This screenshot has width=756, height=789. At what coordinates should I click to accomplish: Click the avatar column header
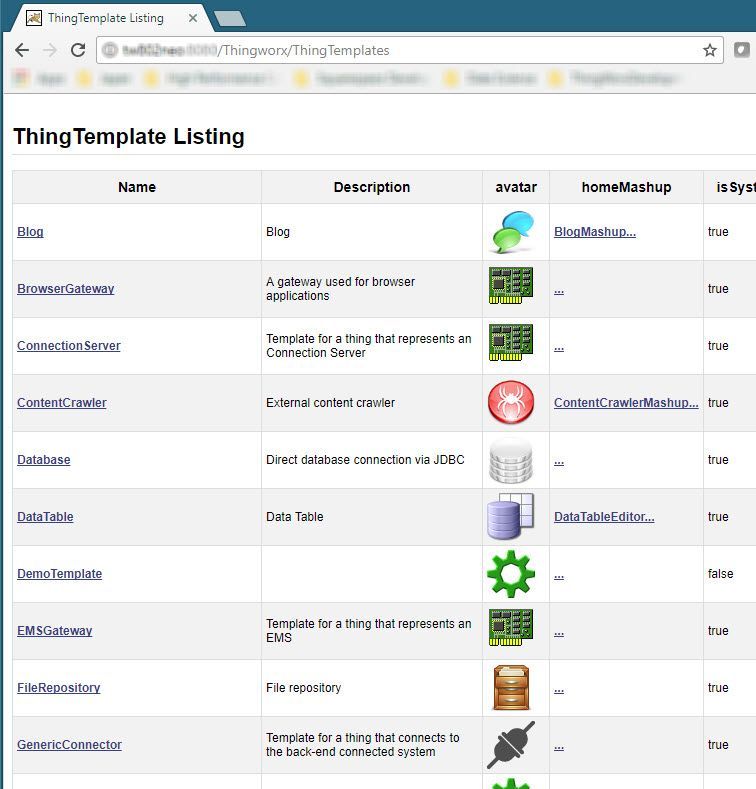[x=516, y=187]
